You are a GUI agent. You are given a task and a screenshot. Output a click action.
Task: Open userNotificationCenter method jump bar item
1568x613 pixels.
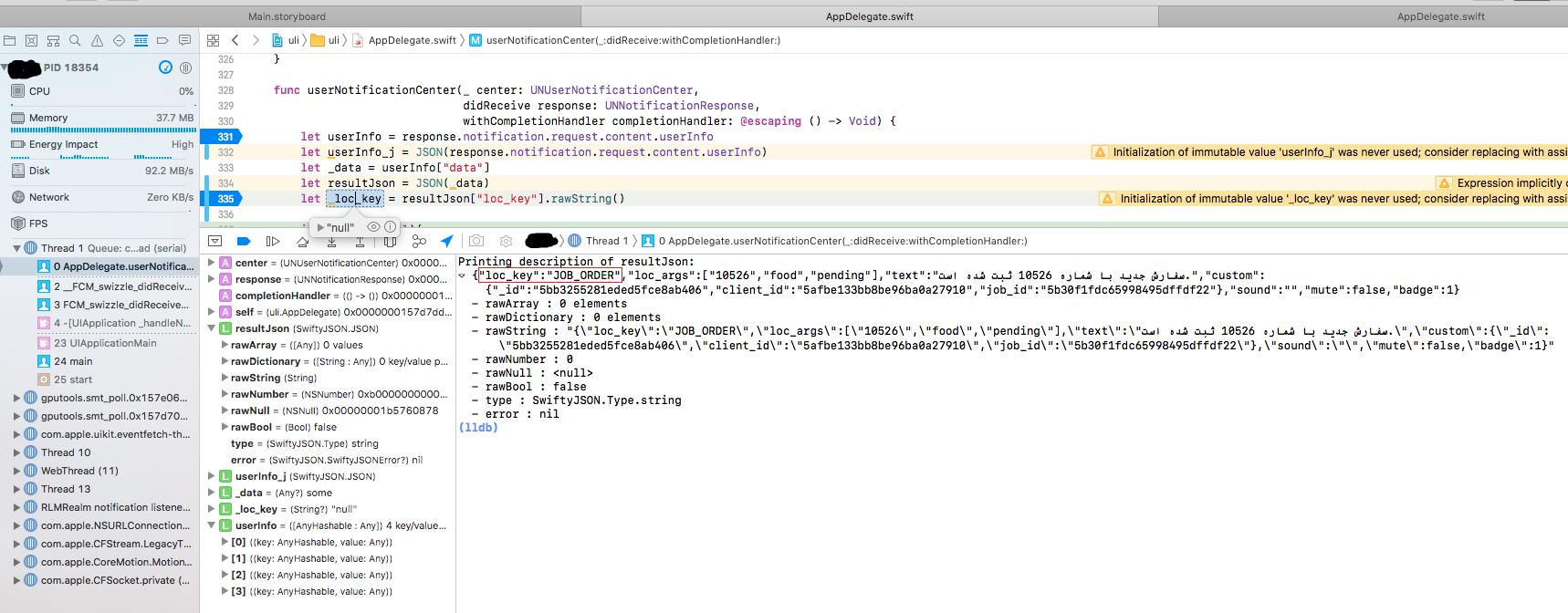[625, 40]
